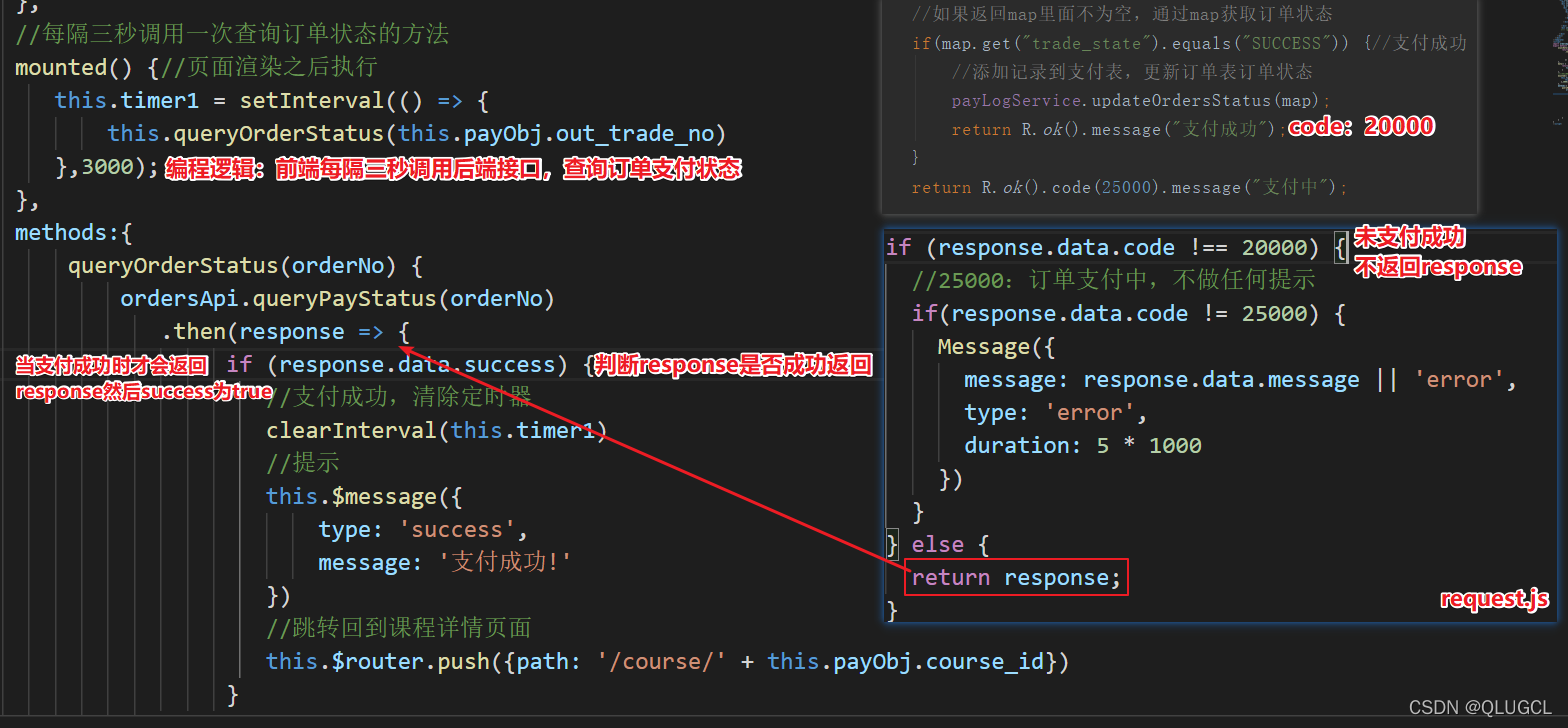Click 'if (response.data.code !== 20000) {' line
Viewport: 1568px width, 728px height.
tap(1117, 247)
